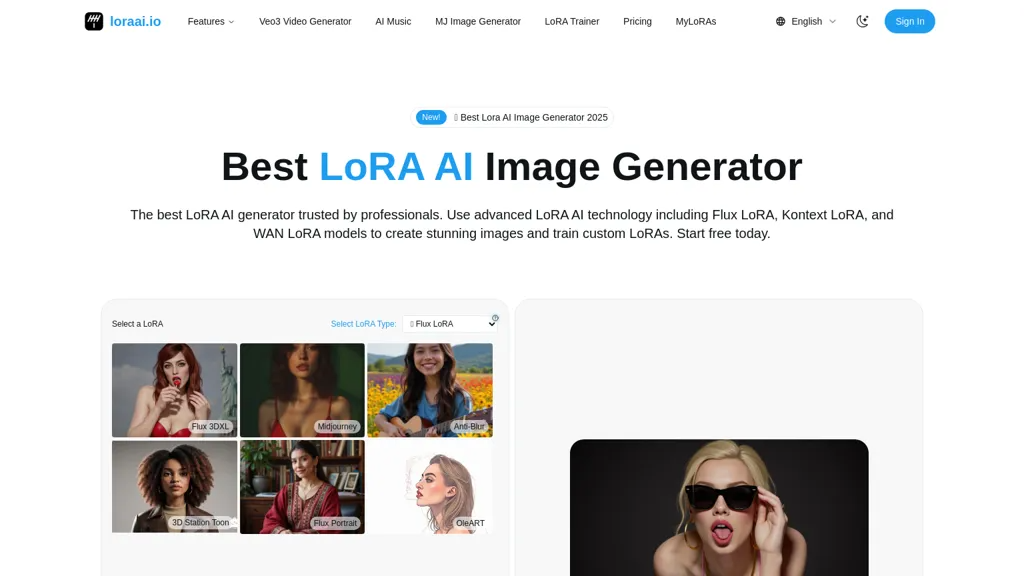This screenshot has width=1024, height=576.
Task: Click the Select LoRA Type label
Action: [363, 324]
